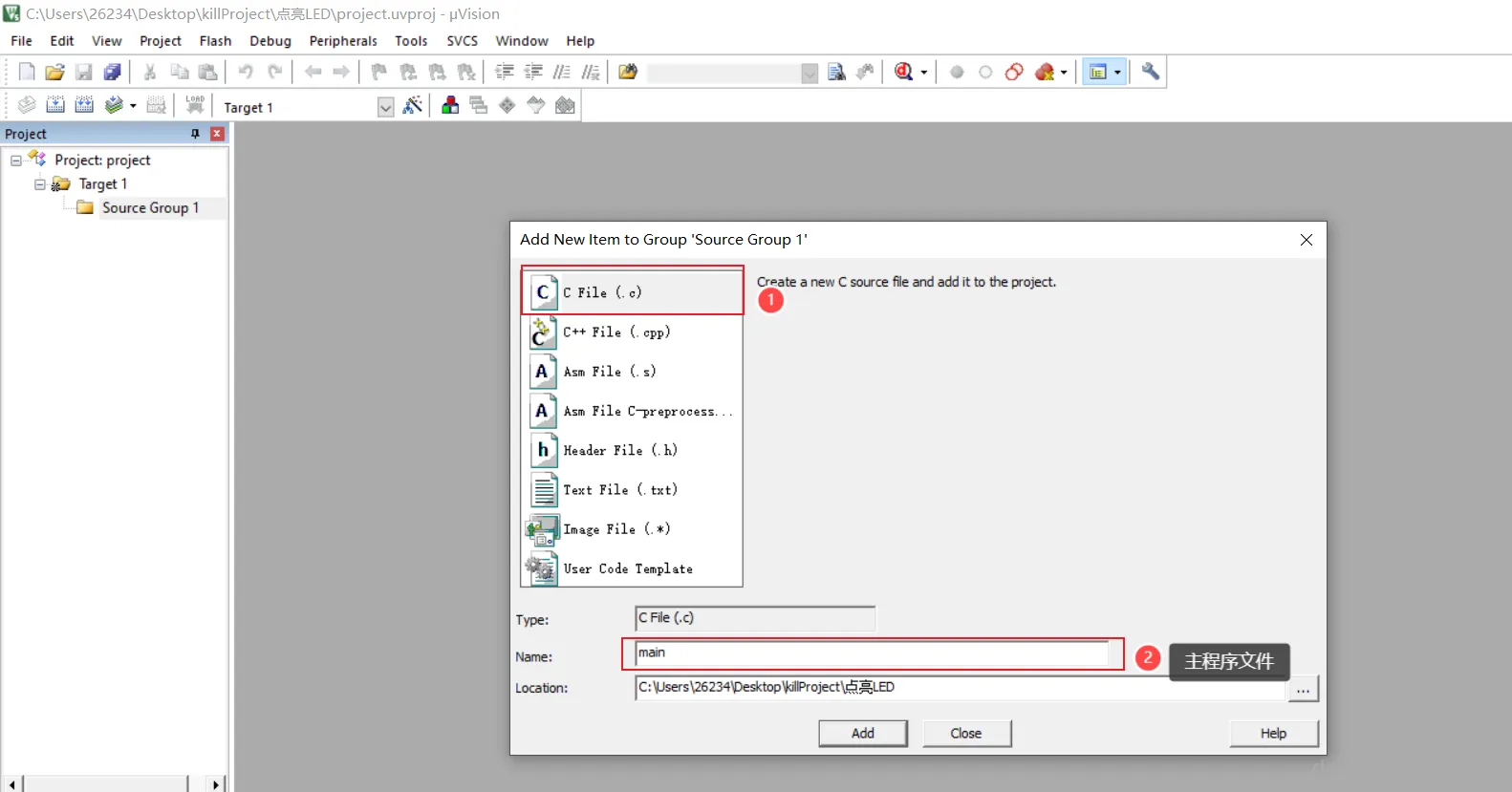
Task: Collapse the 'Project: project' tree node
Action: 16,161
